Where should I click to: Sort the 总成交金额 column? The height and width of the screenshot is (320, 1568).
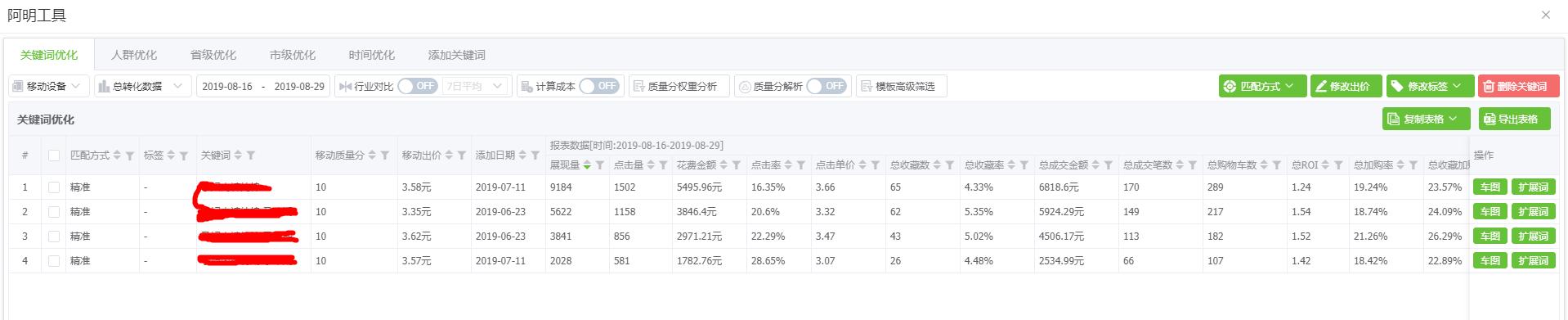tap(1095, 165)
